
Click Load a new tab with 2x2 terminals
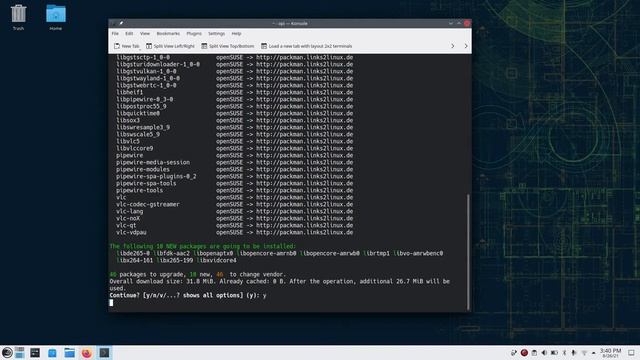[307, 46]
